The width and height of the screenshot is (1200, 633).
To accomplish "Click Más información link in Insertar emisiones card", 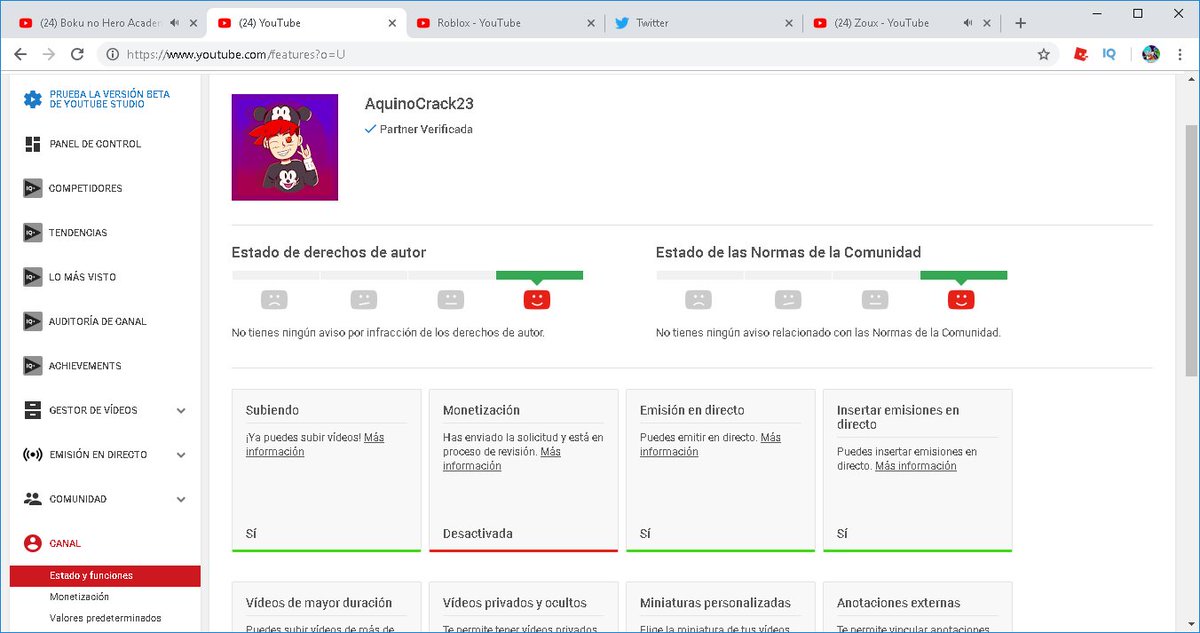I will coord(915,466).
